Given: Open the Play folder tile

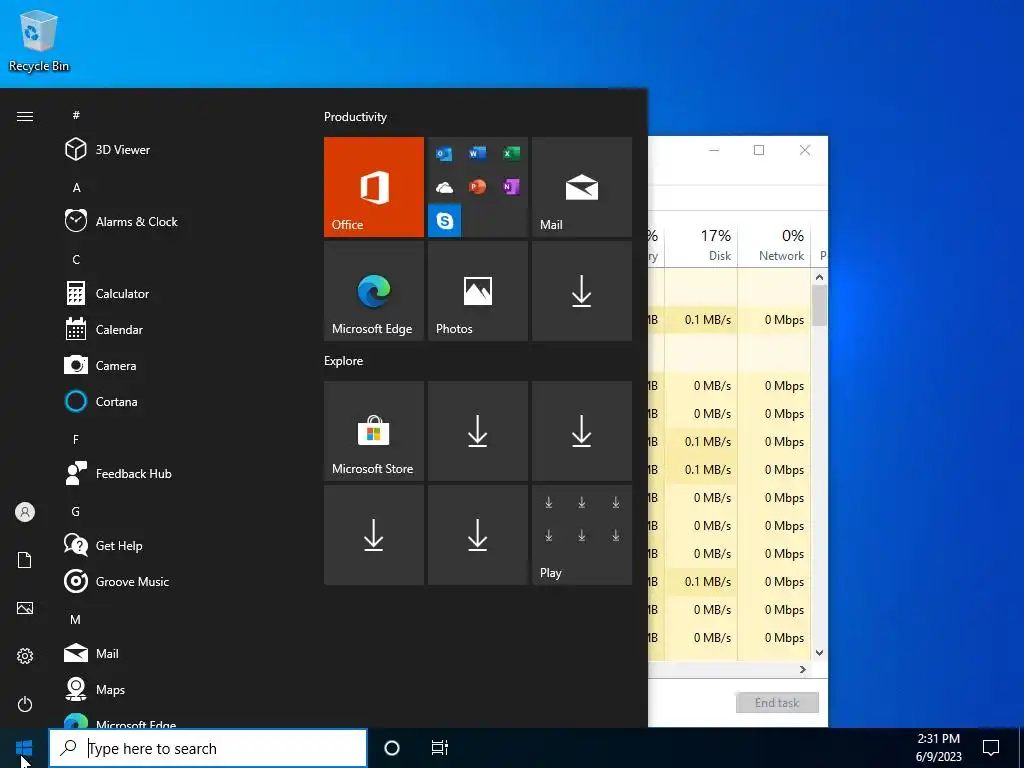Looking at the screenshot, I should click(582, 535).
